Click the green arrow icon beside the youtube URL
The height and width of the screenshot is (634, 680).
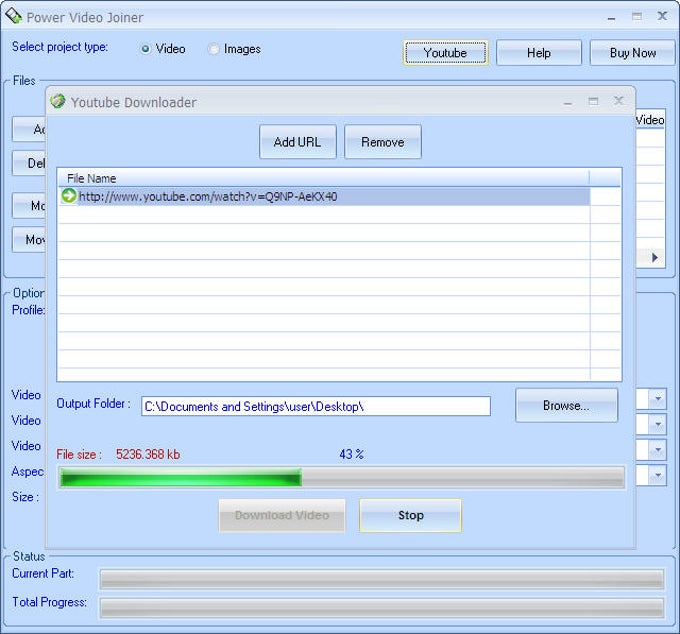click(x=69, y=196)
